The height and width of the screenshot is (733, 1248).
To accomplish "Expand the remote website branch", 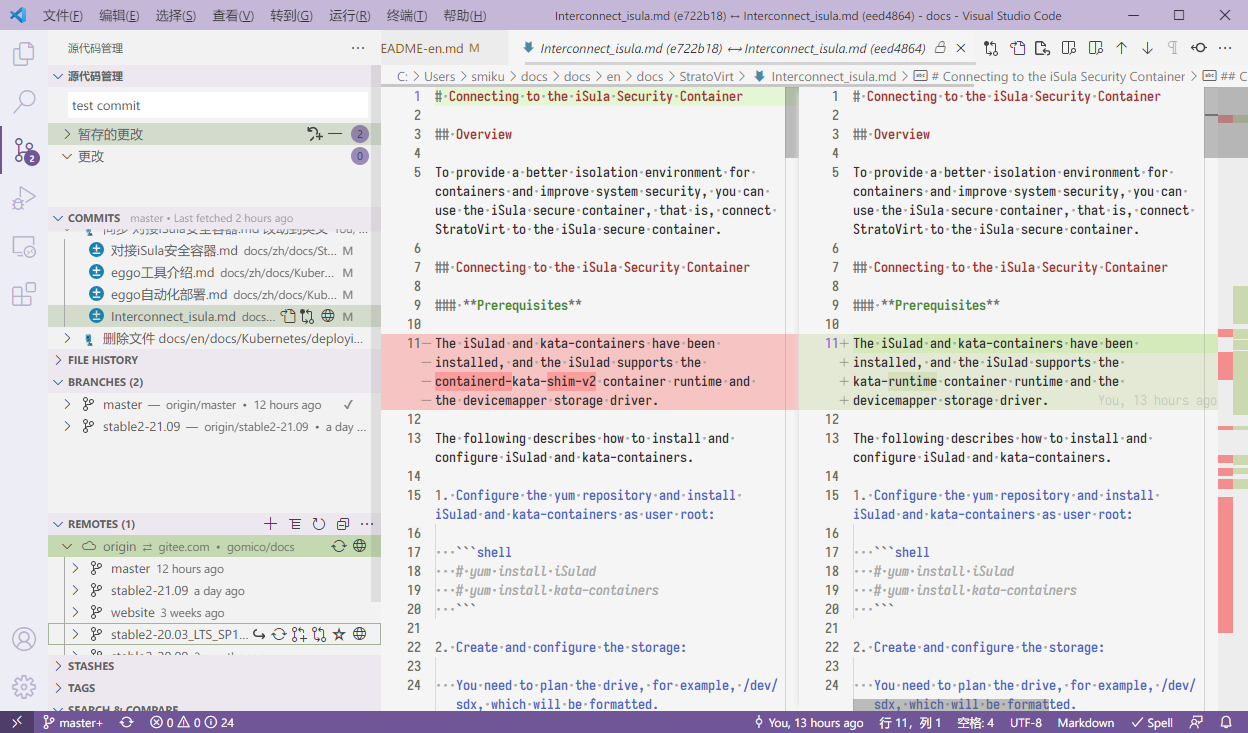I will 76,612.
